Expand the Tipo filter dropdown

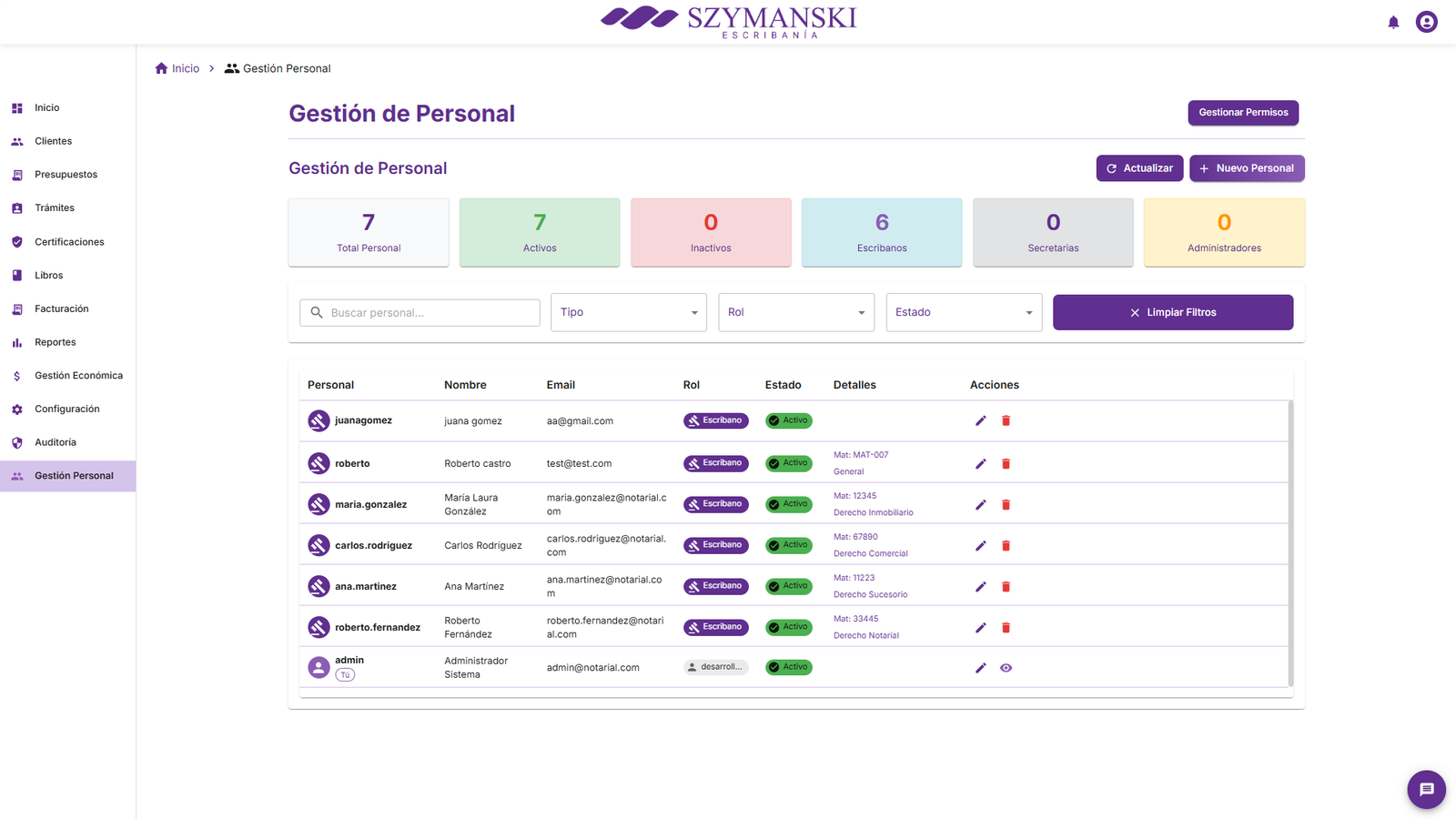pyautogui.click(x=628, y=312)
